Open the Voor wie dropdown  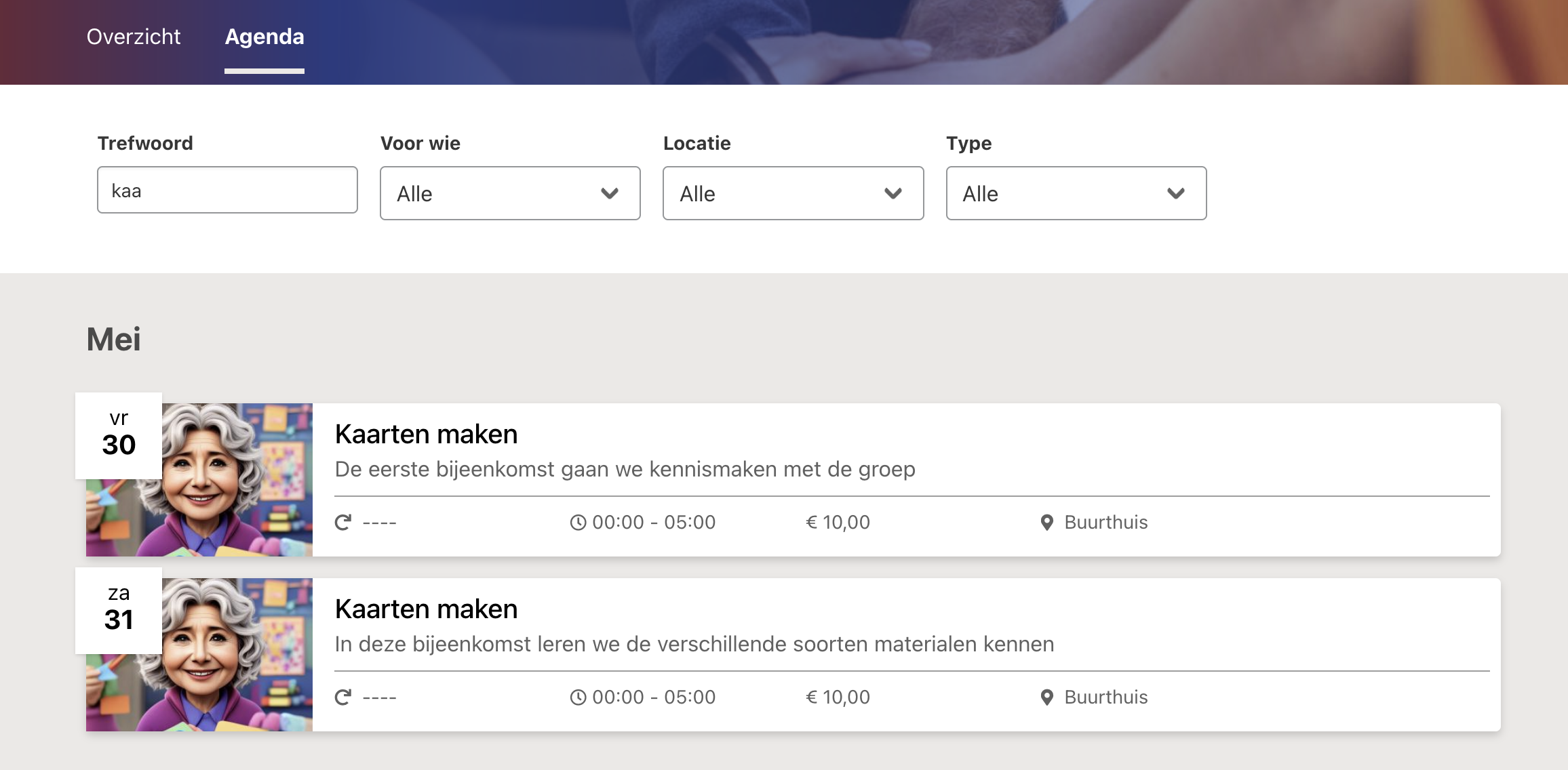click(510, 193)
